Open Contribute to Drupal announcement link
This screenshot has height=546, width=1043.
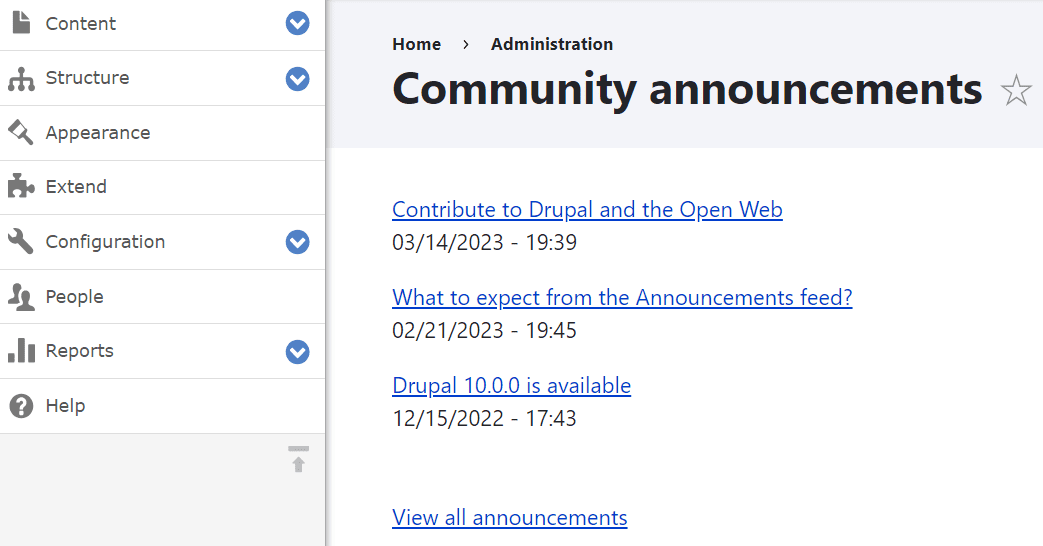coord(587,210)
